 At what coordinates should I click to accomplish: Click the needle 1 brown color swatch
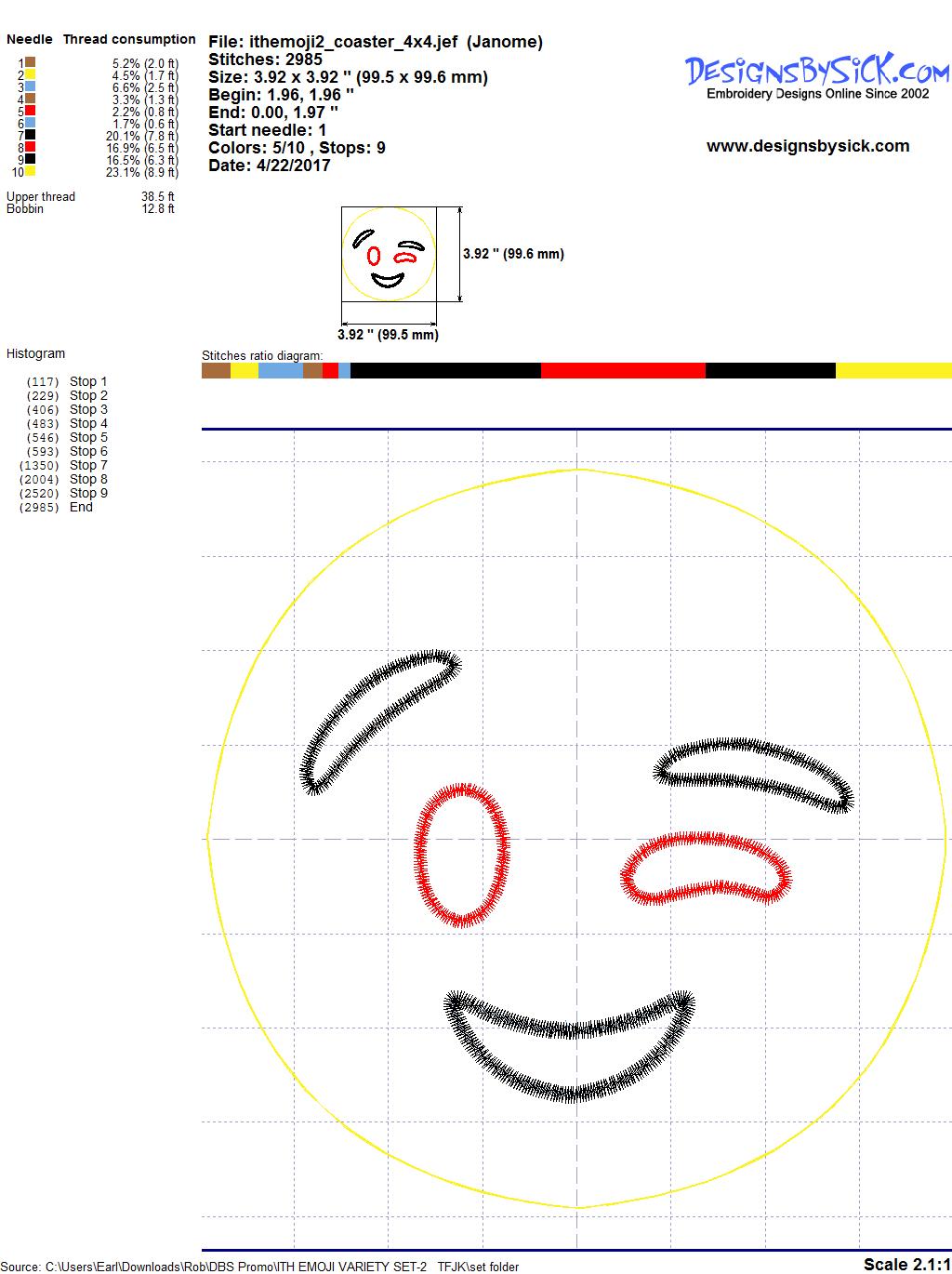pos(31,62)
